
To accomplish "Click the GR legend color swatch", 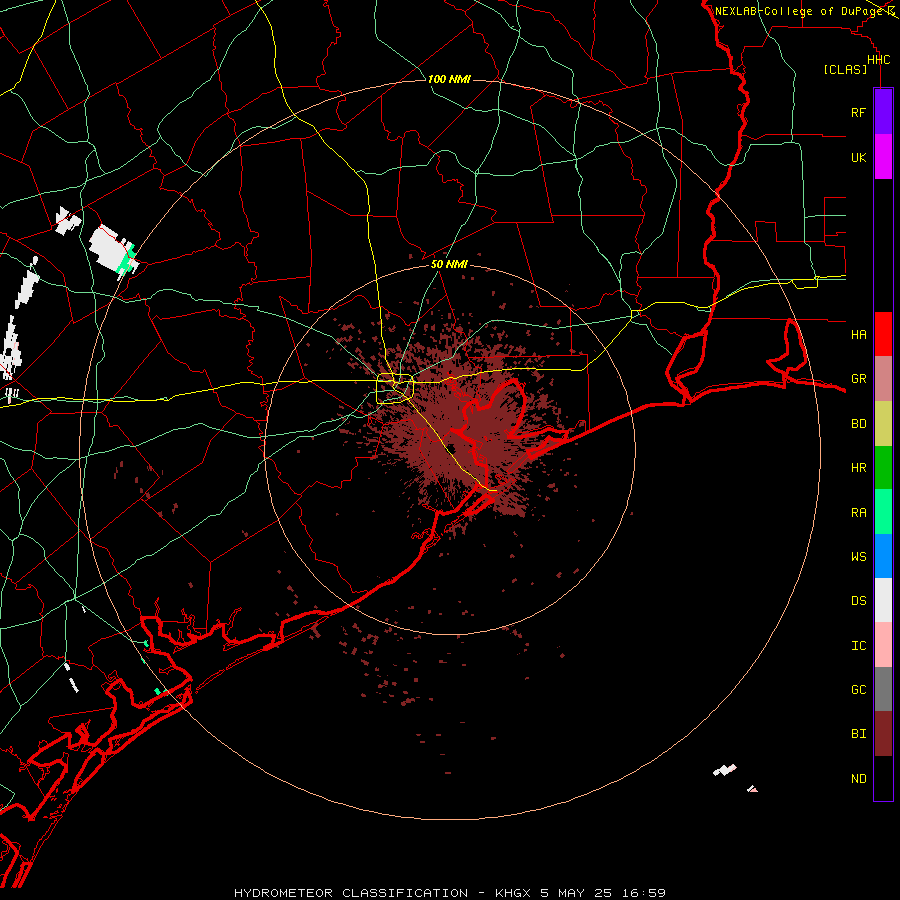I will click(x=883, y=379).
